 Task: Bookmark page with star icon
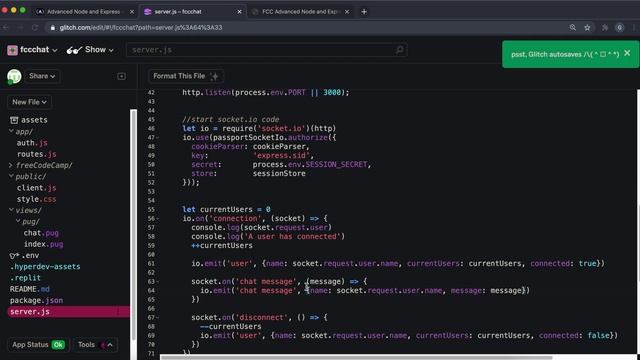587,27
